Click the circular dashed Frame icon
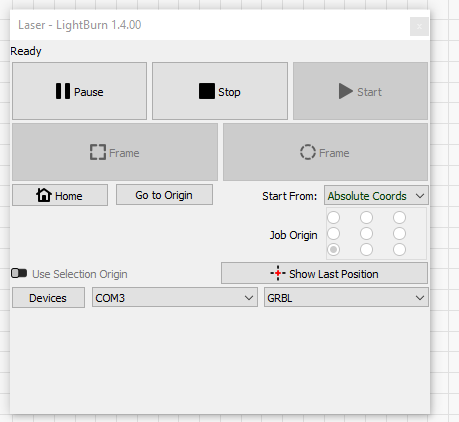This screenshot has width=459, height=422. click(x=308, y=152)
